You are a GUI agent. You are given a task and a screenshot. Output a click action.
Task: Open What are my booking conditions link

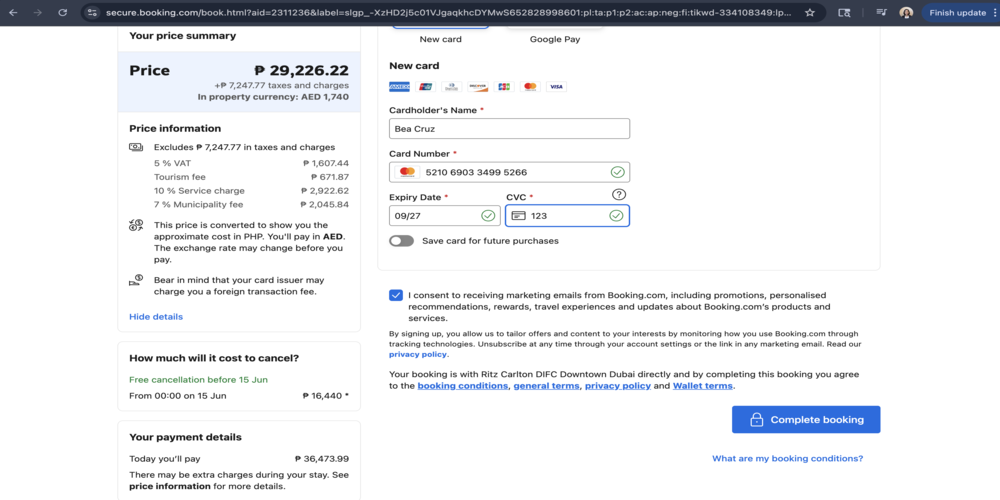click(x=788, y=459)
